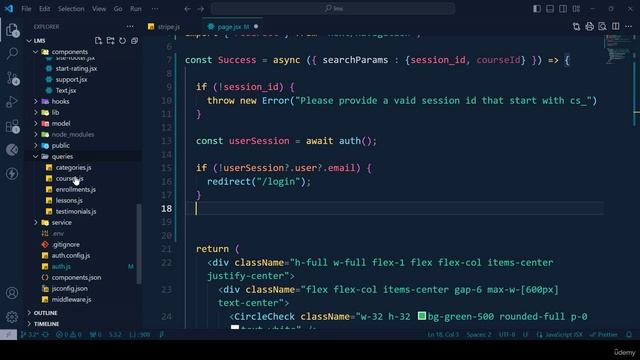
Task: Expand the OUTLINE section
Action: pyautogui.click(x=45, y=313)
